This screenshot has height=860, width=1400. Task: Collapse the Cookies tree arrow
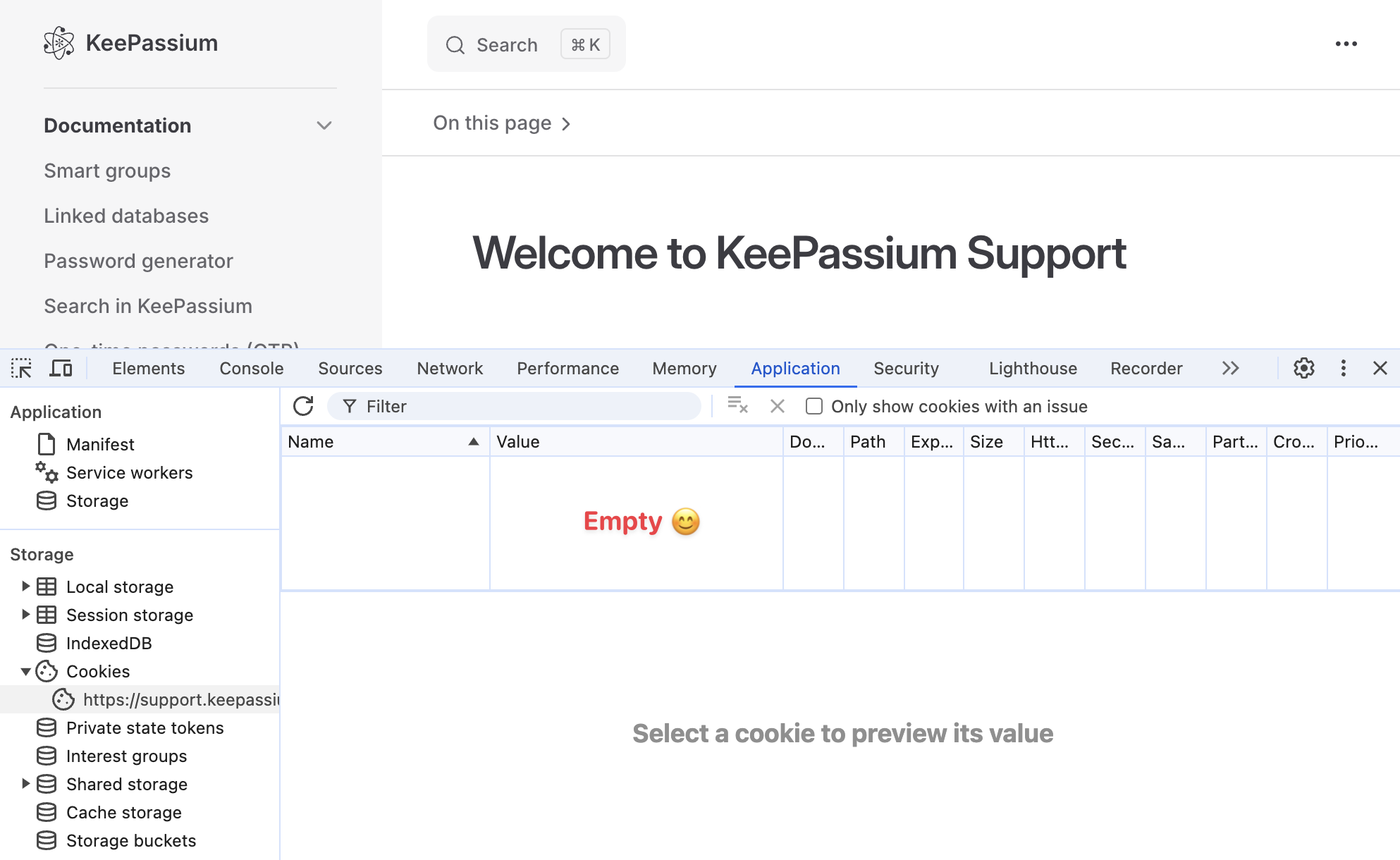25,671
